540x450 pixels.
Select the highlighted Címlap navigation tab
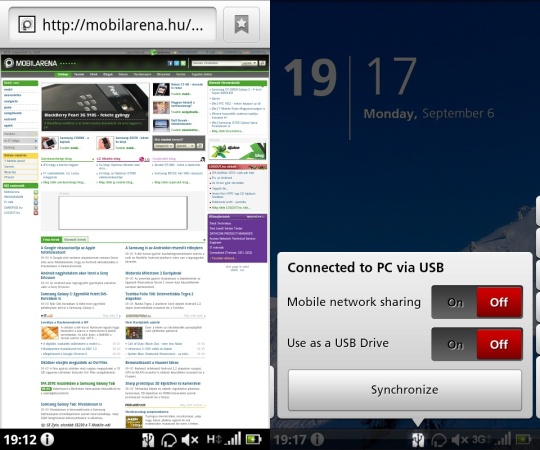(63, 74)
